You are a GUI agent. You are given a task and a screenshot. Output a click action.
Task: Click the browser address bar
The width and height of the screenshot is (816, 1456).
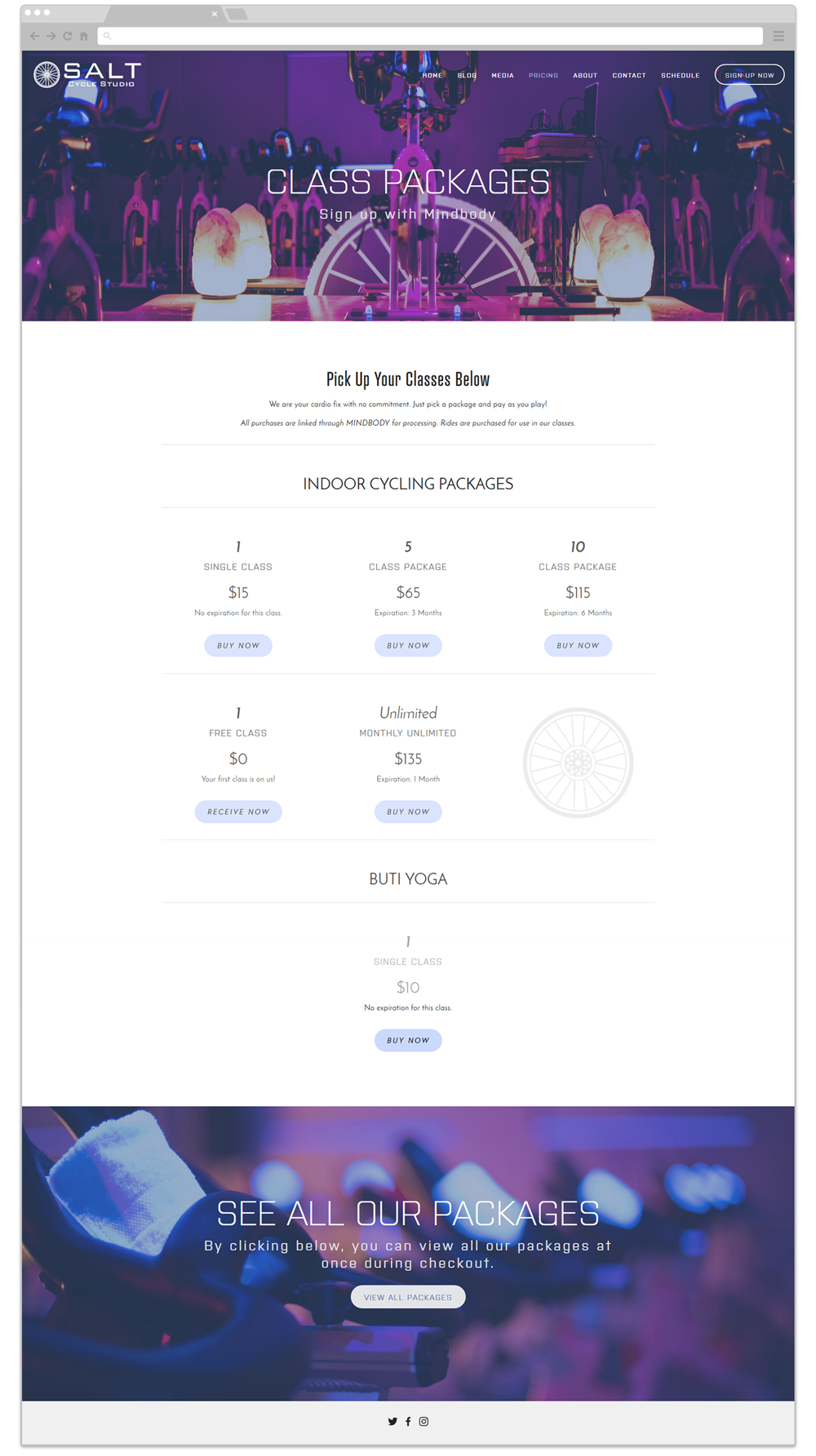click(x=430, y=36)
